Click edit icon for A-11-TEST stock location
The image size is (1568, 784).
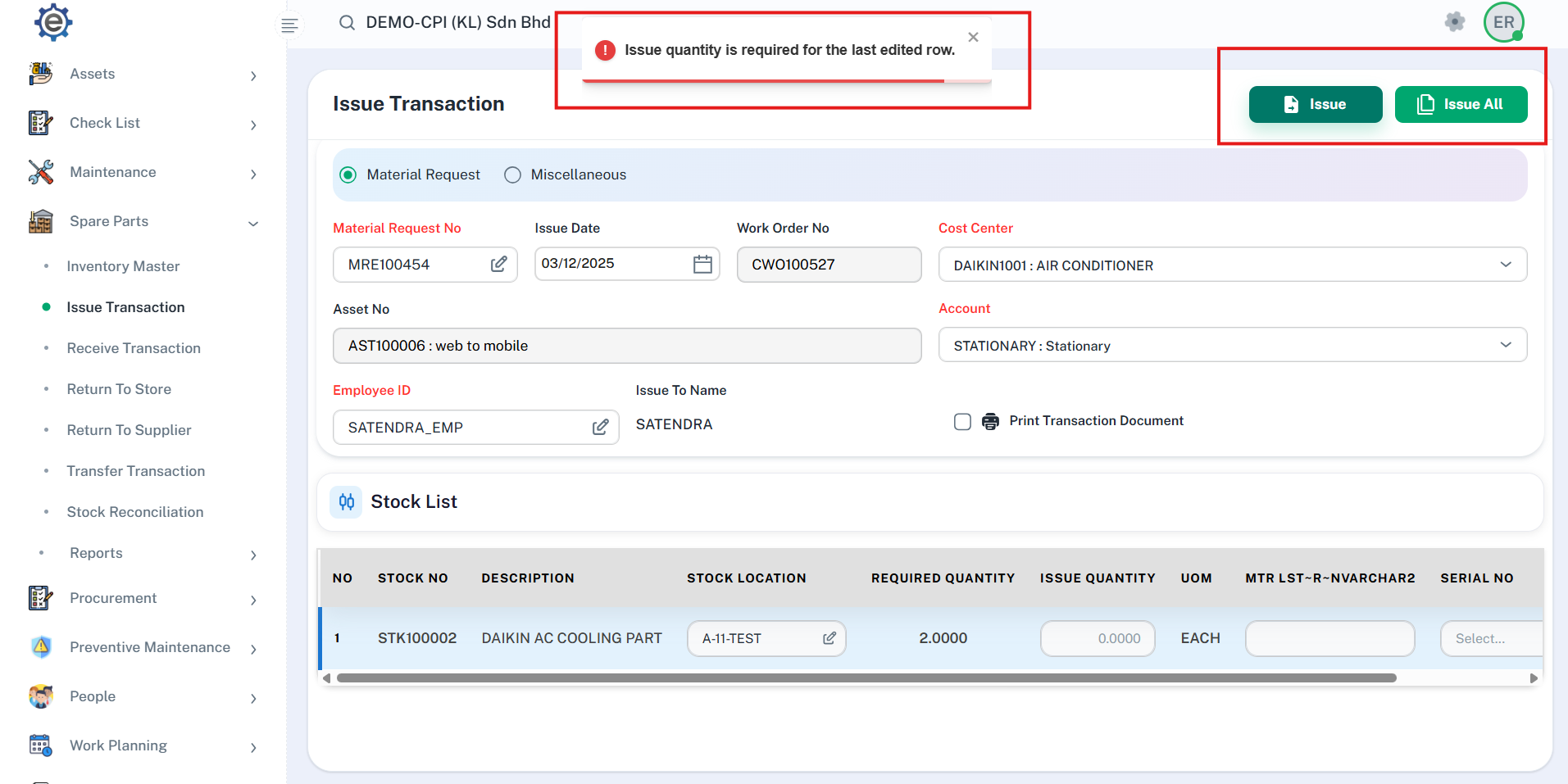pos(829,638)
